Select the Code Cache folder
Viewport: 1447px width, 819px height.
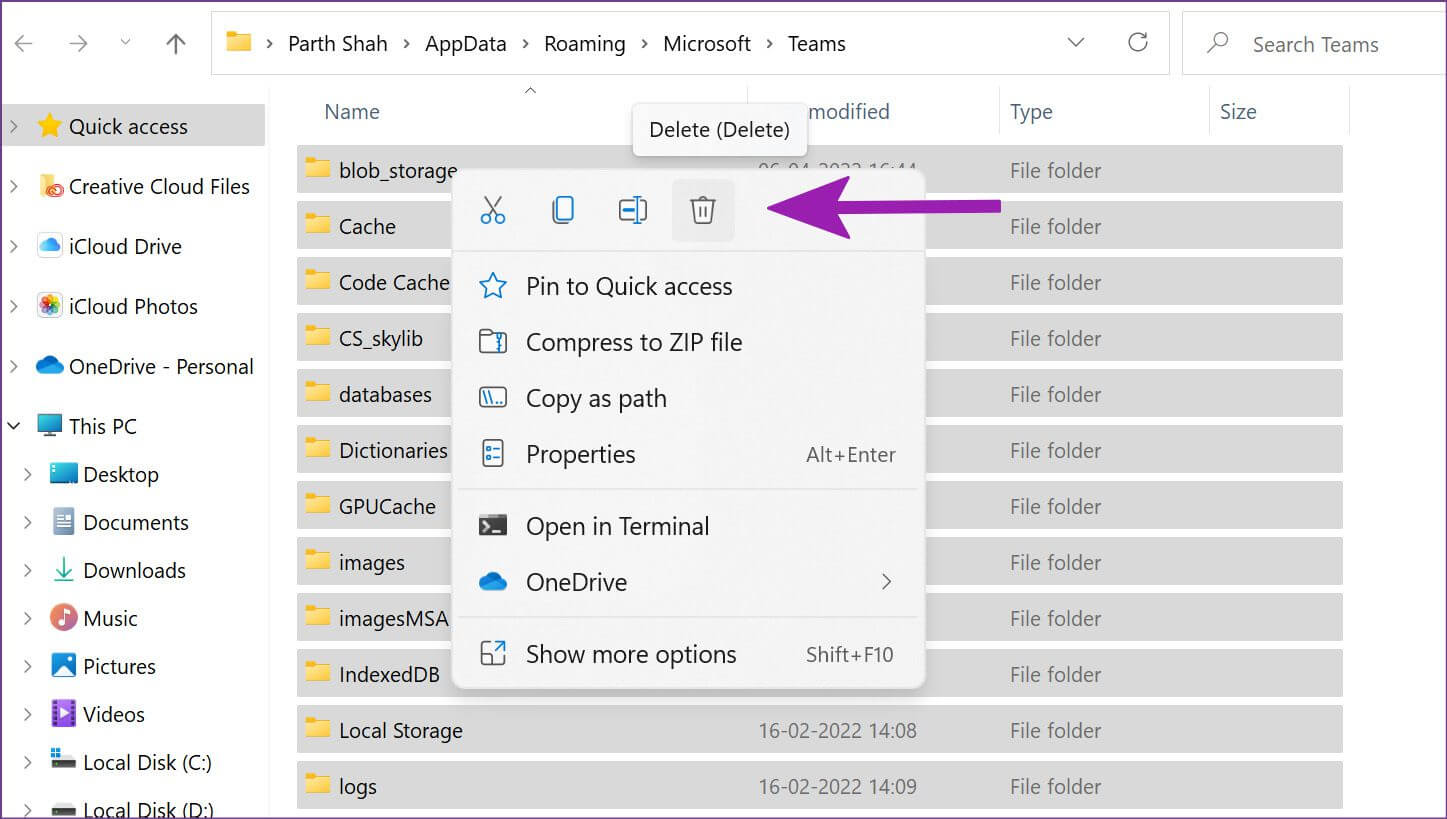pos(375,282)
